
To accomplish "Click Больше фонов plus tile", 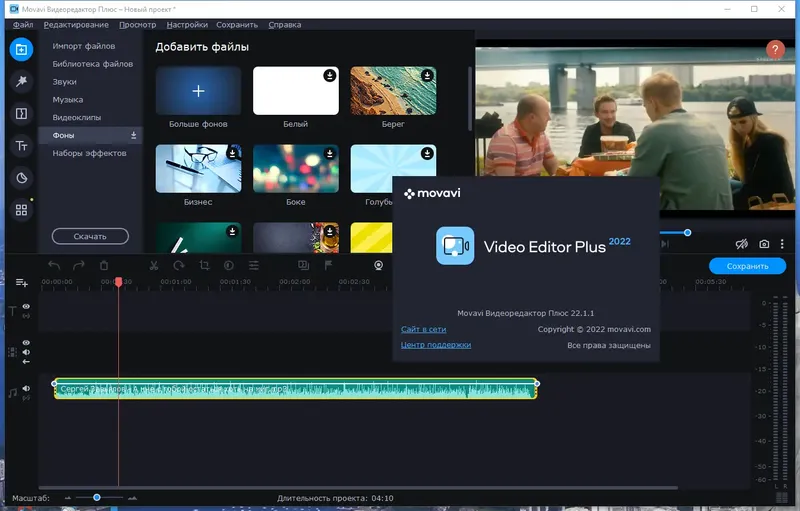I will (x=198, y=91).
